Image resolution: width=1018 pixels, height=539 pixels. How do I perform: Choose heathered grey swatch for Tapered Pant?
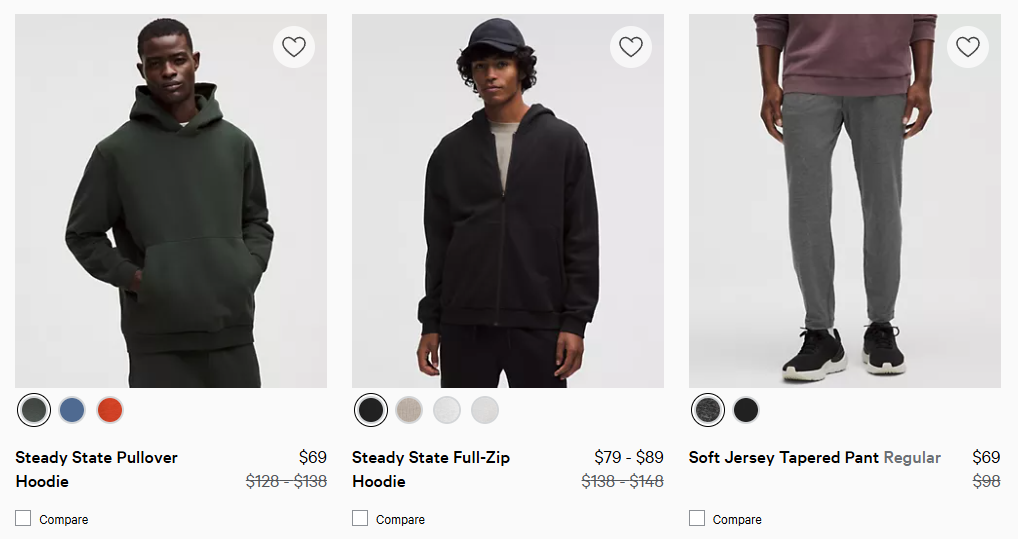point(708,410)
